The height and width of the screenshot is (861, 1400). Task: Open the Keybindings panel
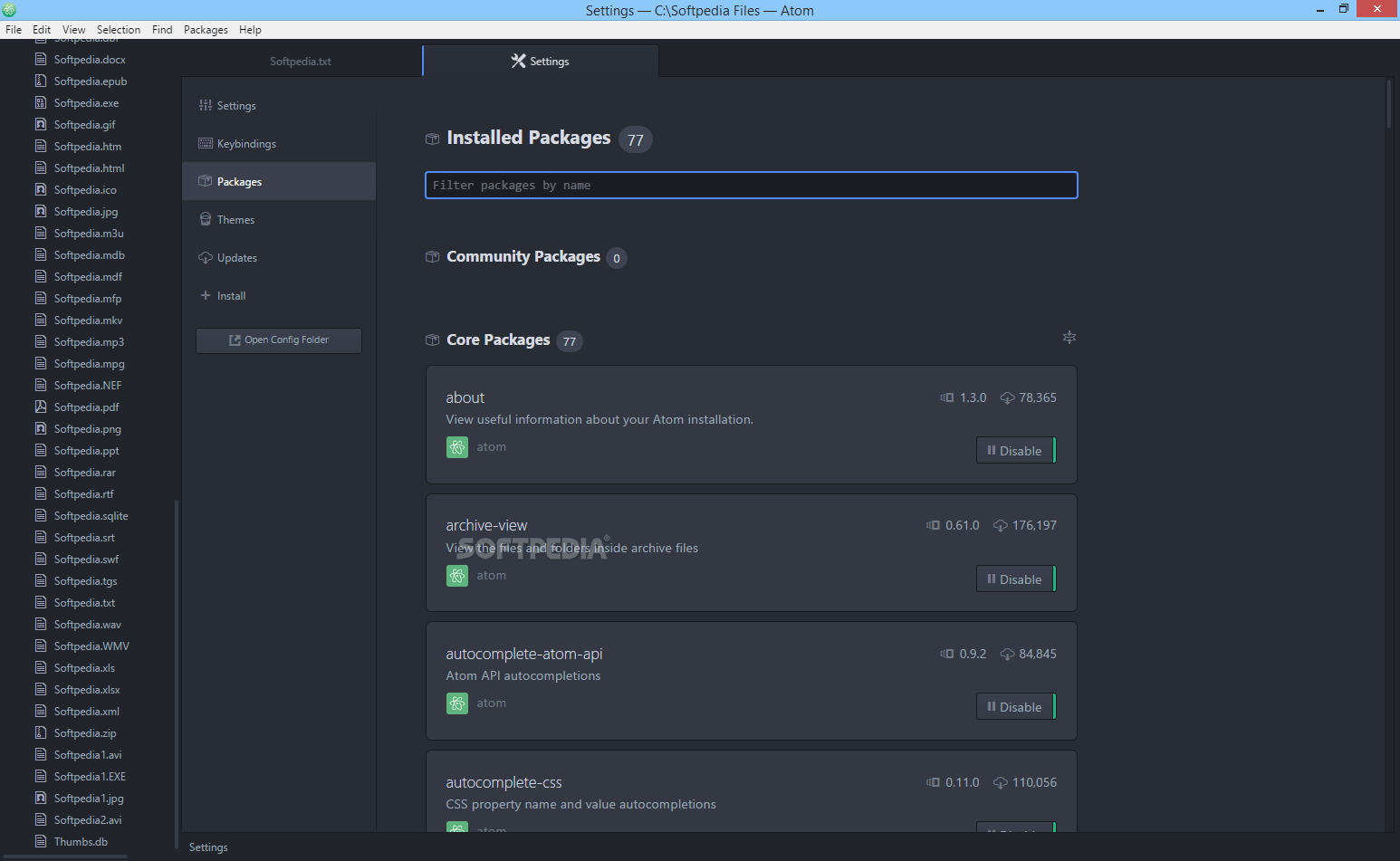coord(279,144)
